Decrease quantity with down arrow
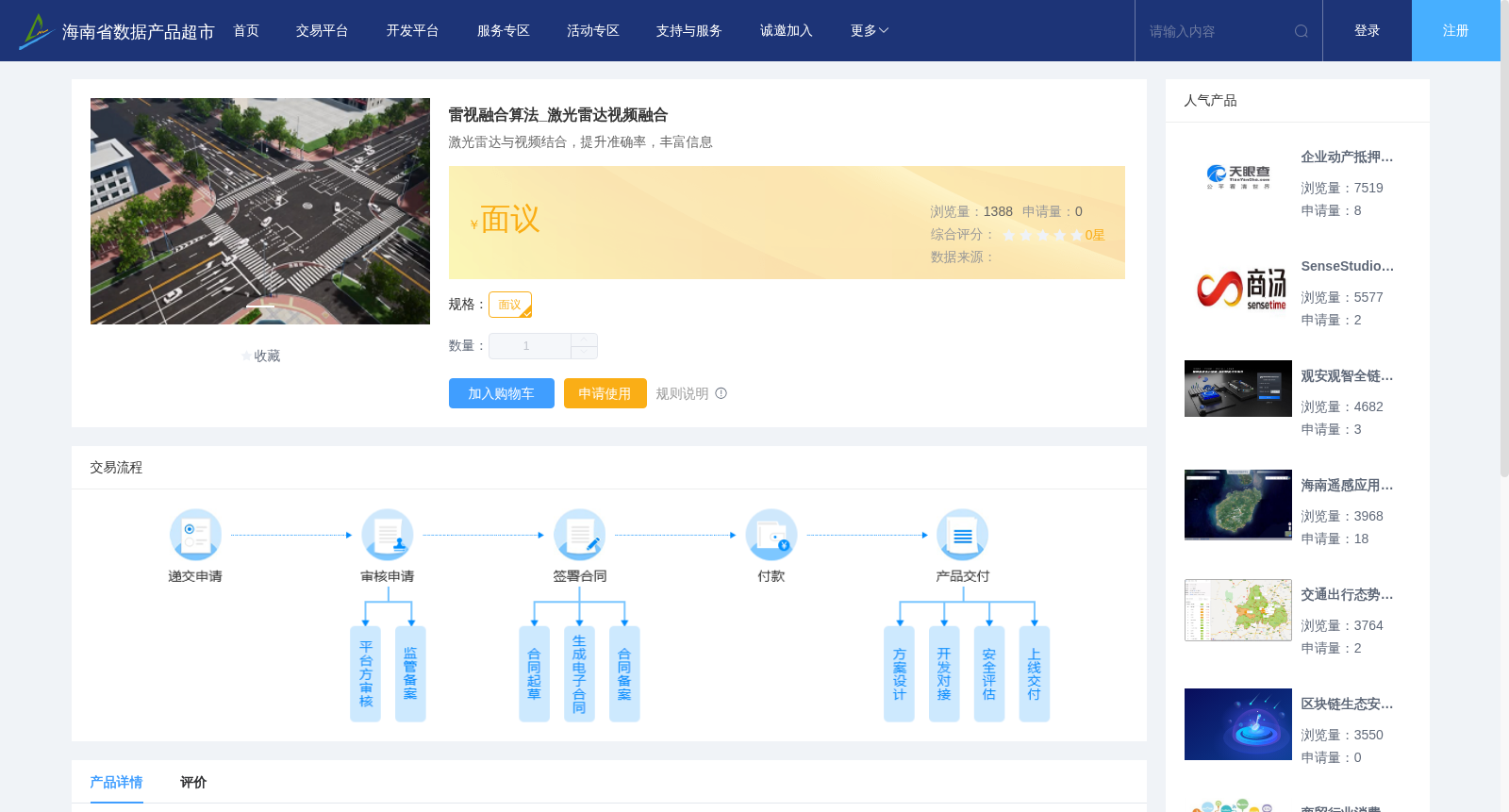This screenshot has height=812, width=1509. [x=584, y=352]
